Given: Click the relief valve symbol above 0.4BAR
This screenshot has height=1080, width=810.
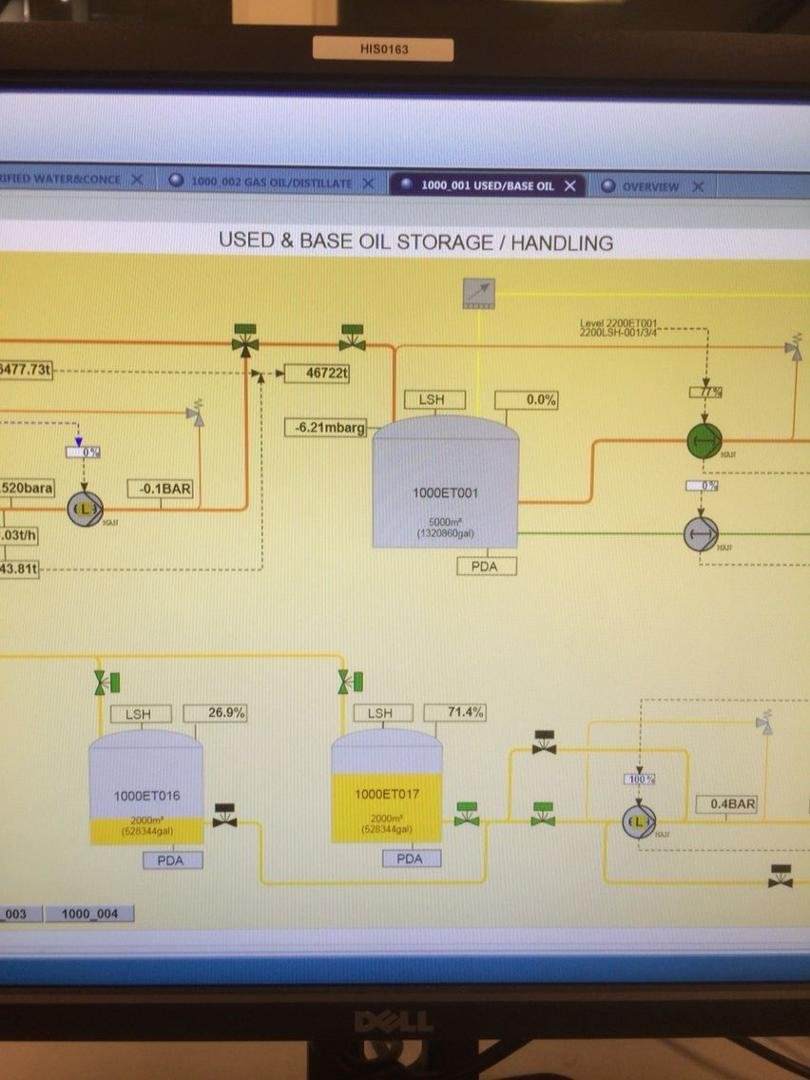Looking at the screenshot, I should click(x=763, y=721).
